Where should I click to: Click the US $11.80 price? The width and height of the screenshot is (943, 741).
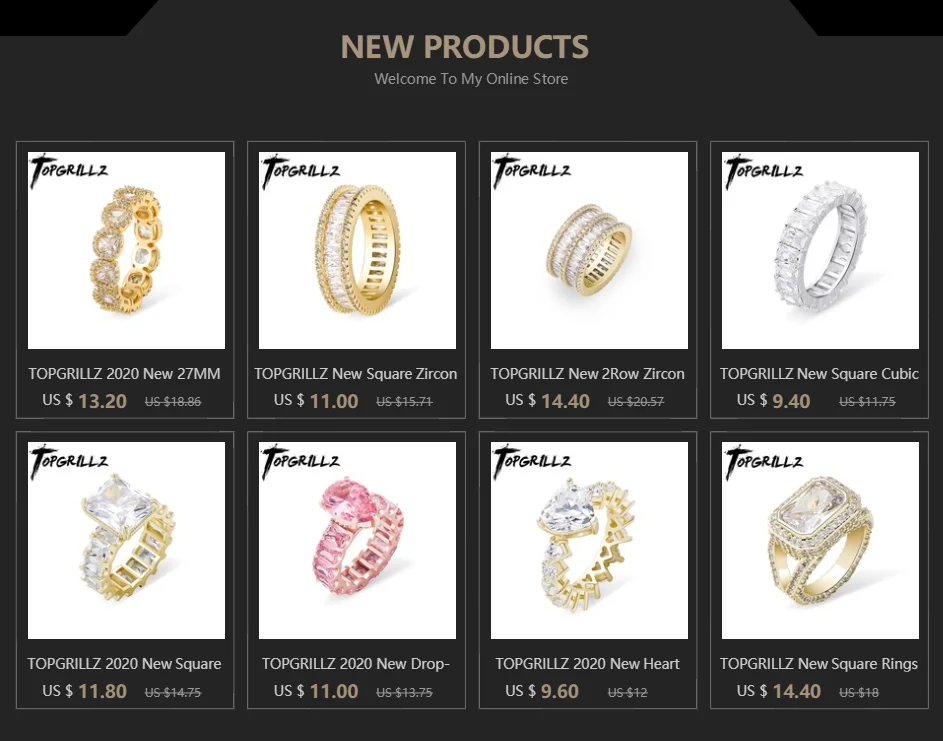pyautogui.click(x=85, y=691)
